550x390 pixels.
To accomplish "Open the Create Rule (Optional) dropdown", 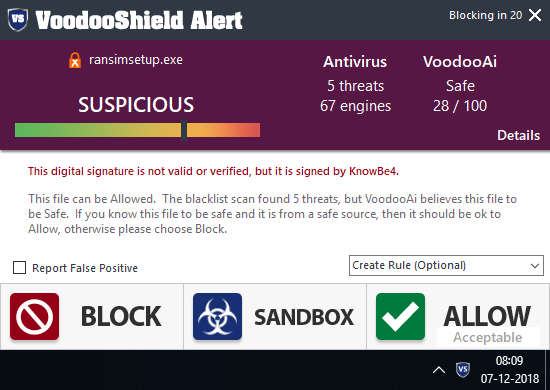I will [446, 265].
